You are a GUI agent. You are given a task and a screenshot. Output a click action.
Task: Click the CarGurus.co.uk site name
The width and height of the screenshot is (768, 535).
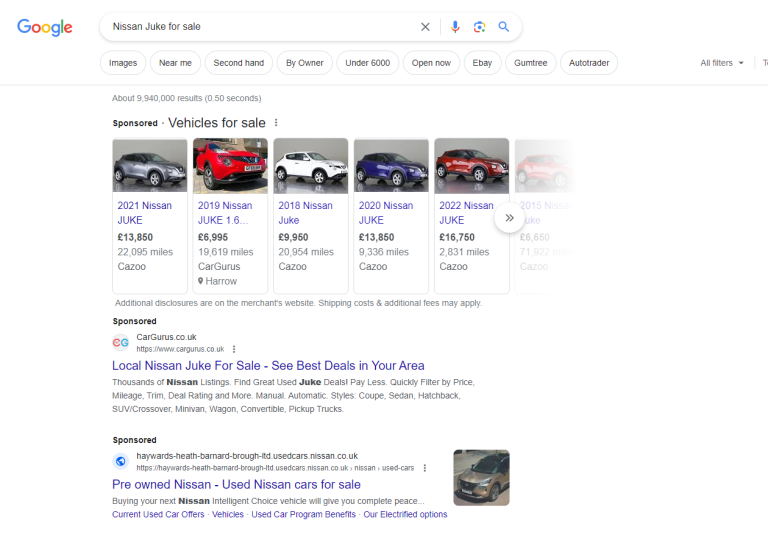click(x=167, y=337)
